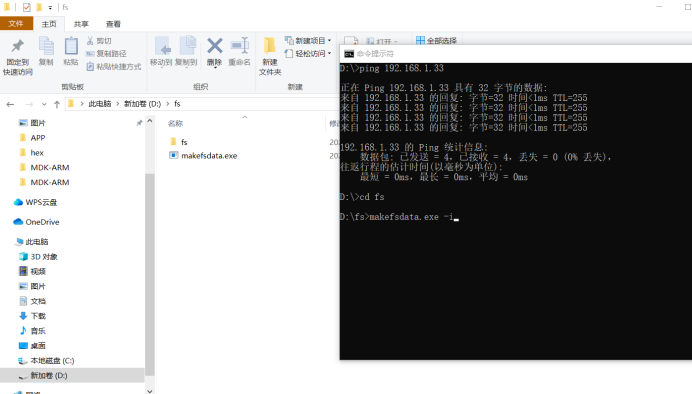Open the Easy access dropdown
The image size is (692, 394).
[x=308, y=53]
